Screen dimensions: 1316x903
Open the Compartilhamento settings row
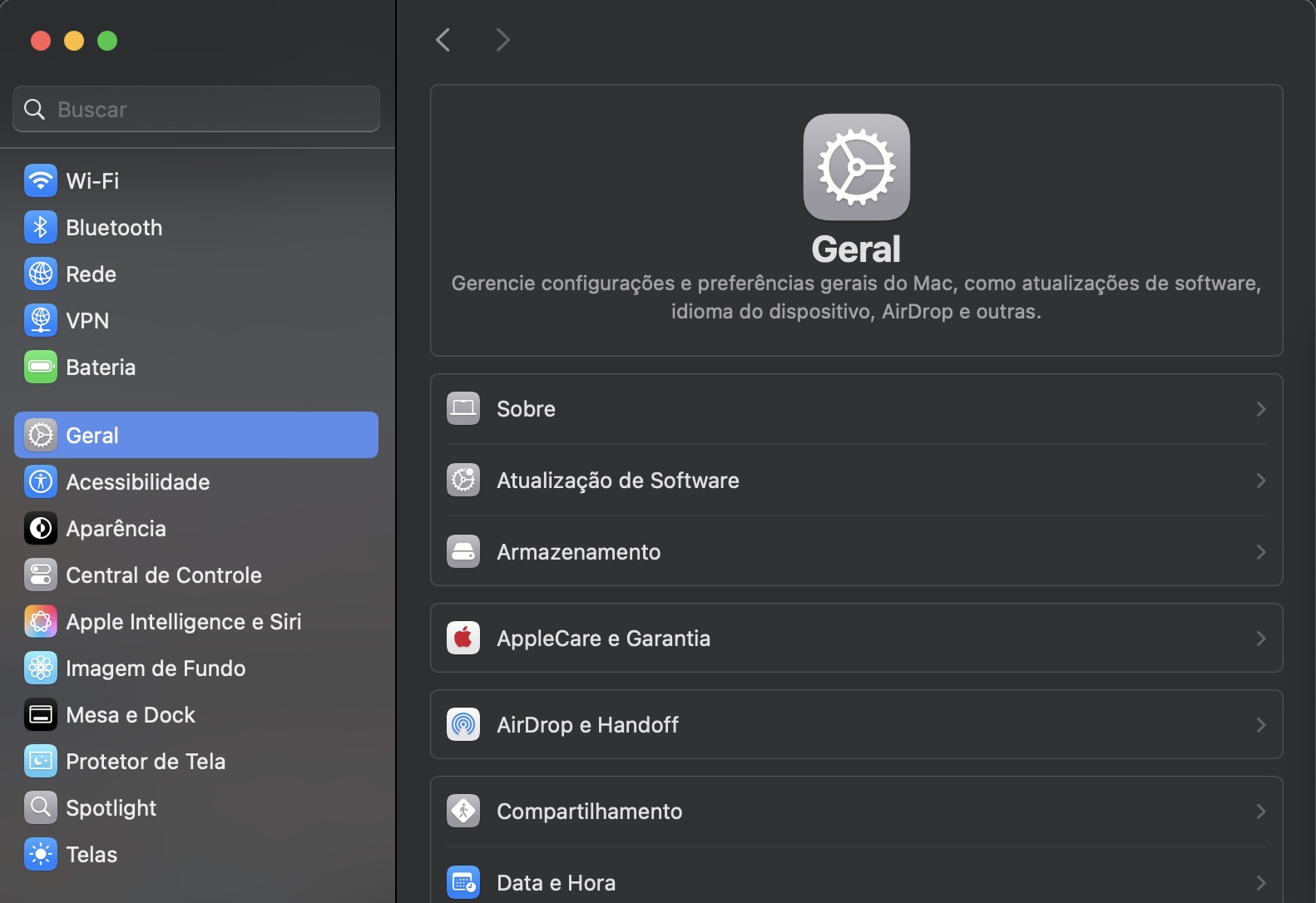[857, 811]
